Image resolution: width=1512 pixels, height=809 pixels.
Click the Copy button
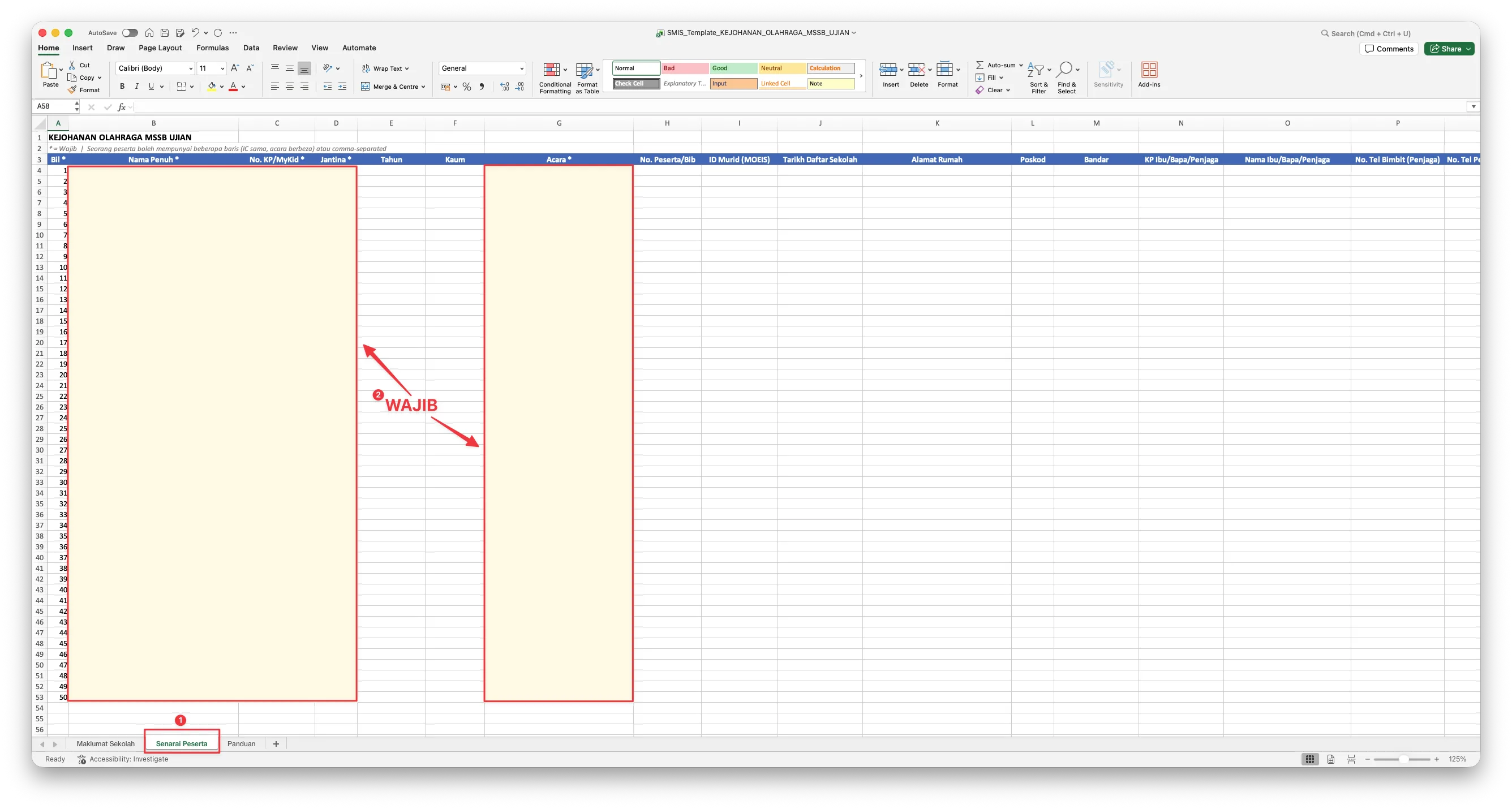coord(81,78)
